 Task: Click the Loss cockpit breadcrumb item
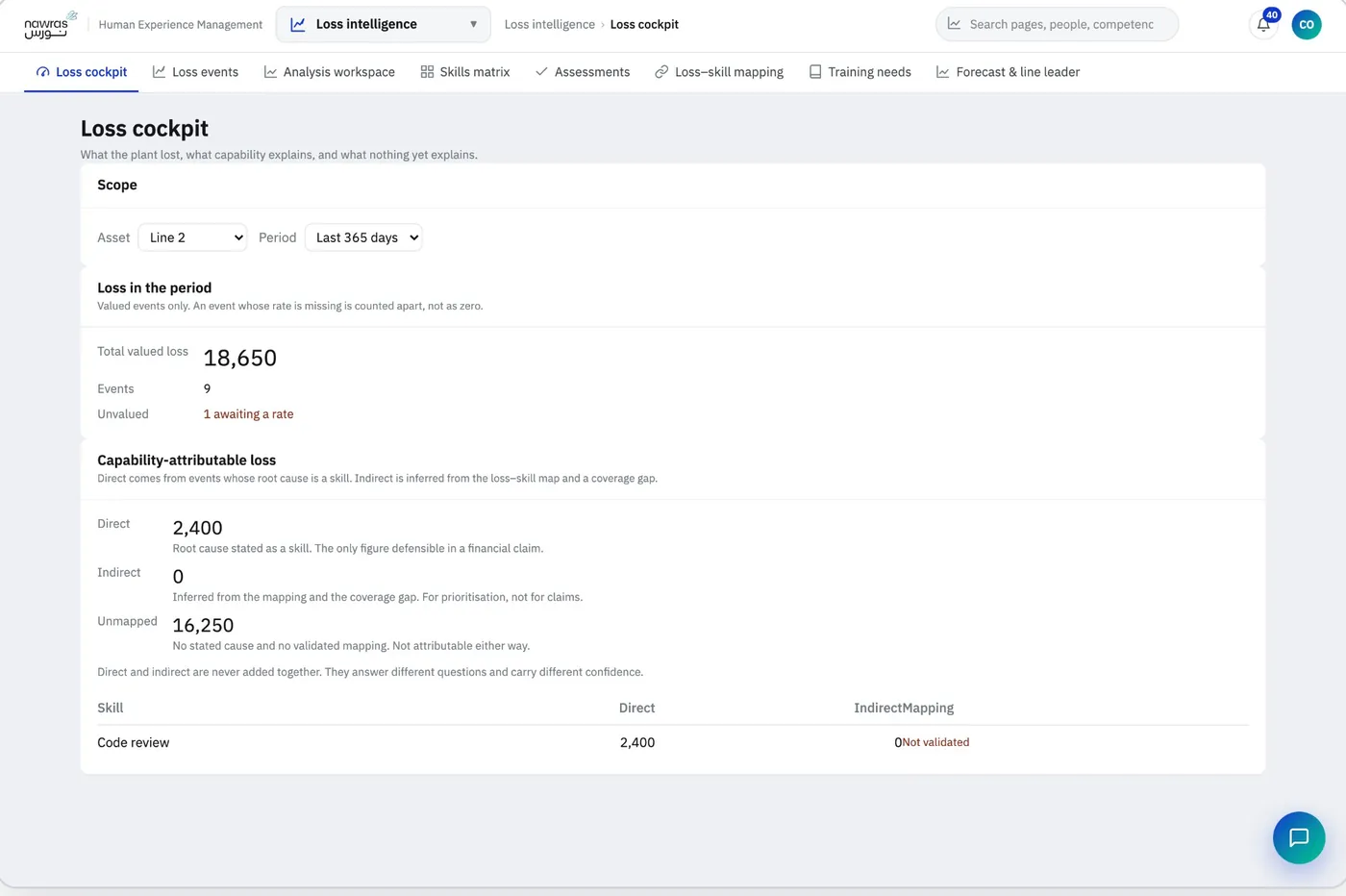click(x=644, y=24)
